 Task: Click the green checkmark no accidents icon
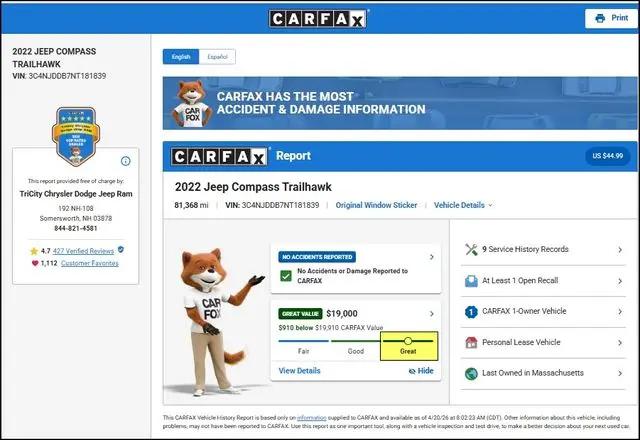(286, 276)
